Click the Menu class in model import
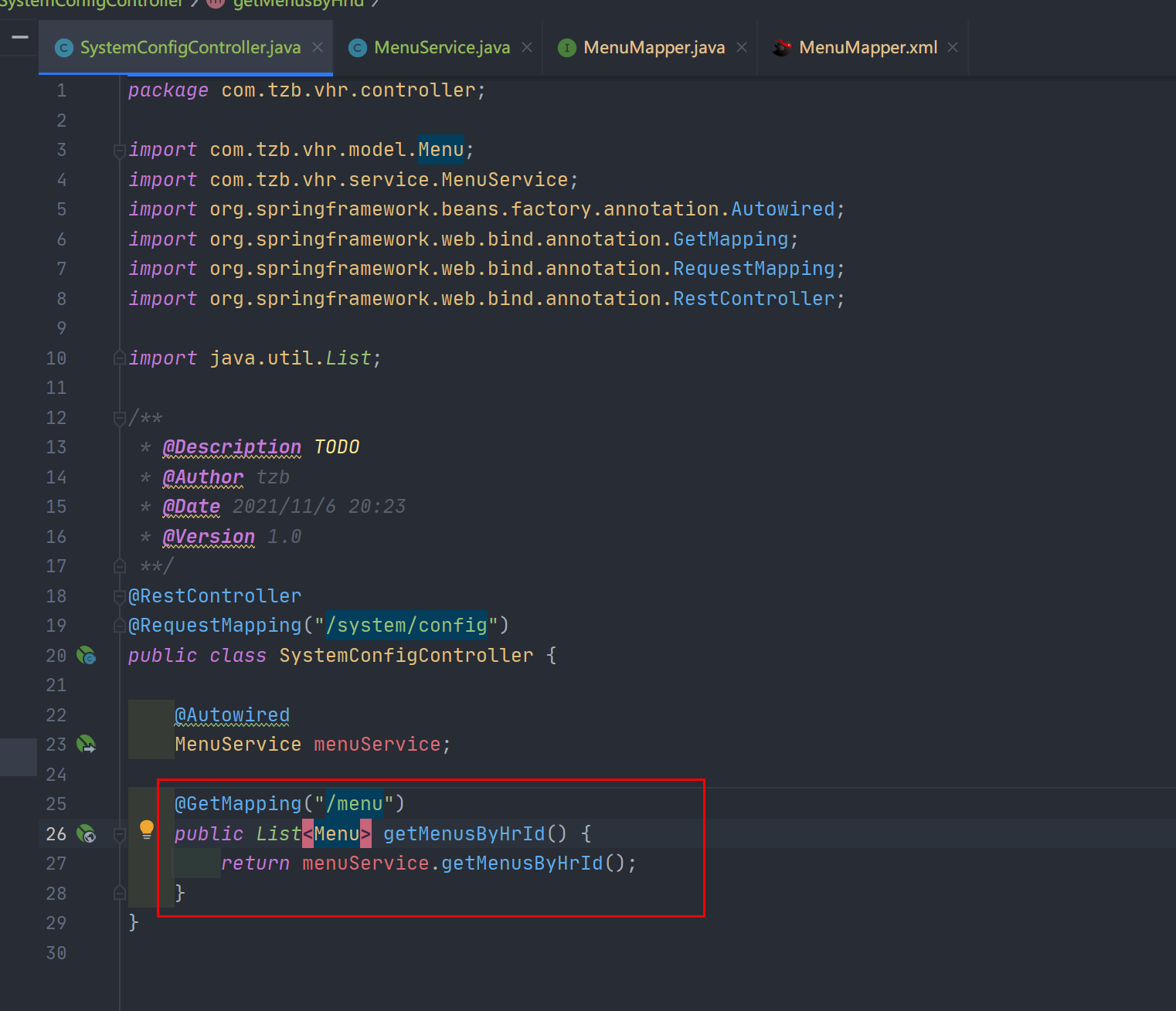Screen dimensions: 1176x1011 click(441, 150)
